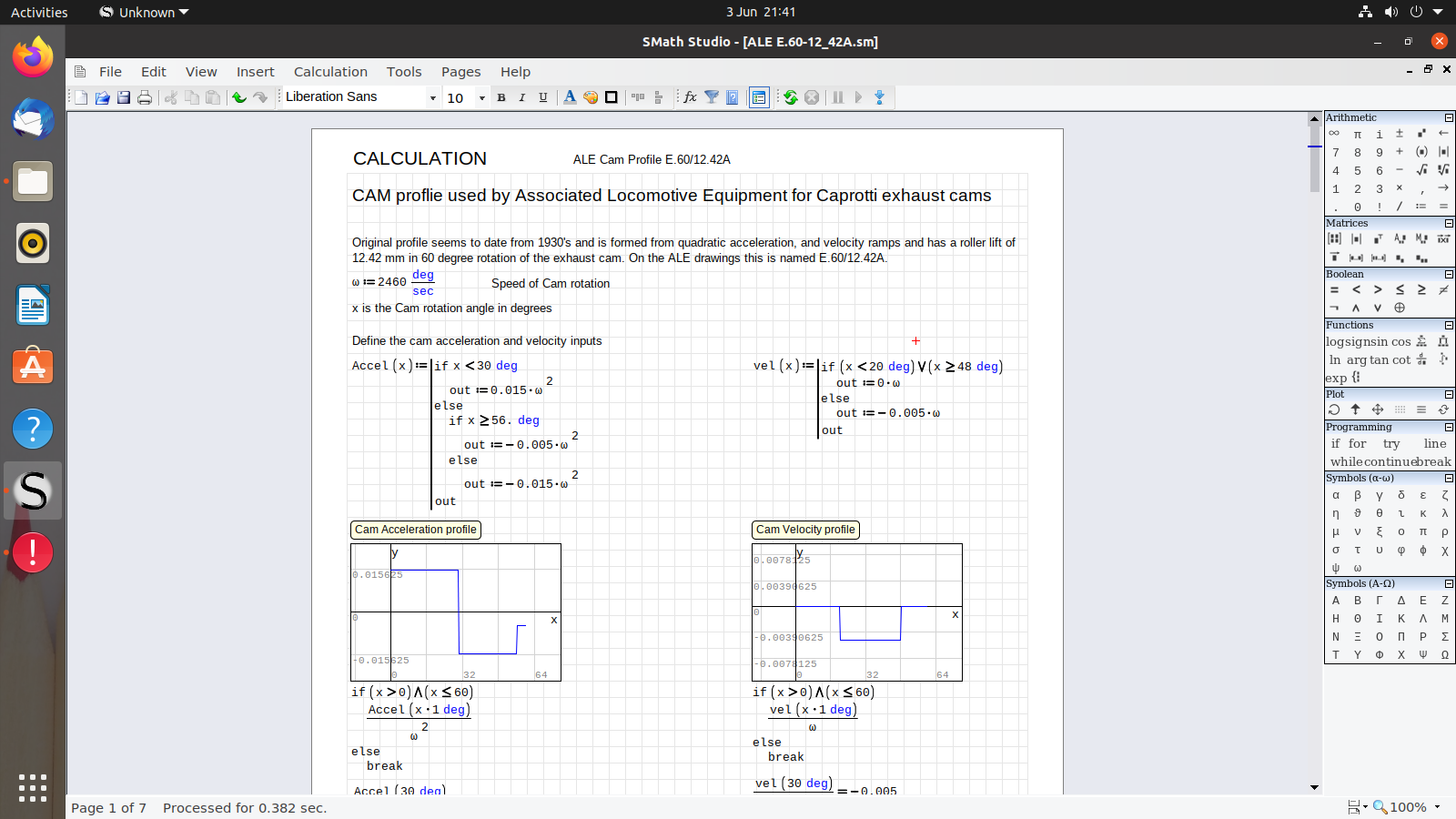This screenshot has width=1456, height=819.
Task: Show applications grid in dock
Action: [33, 788]
